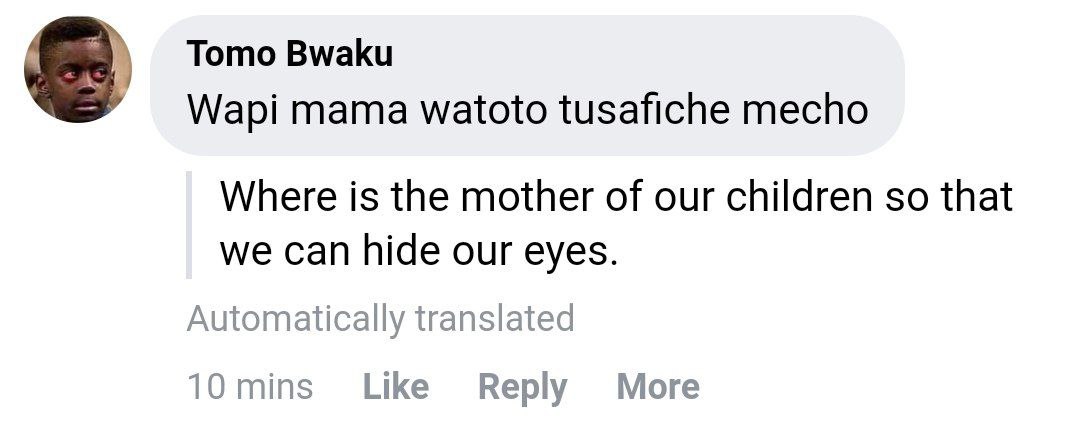Click the Automatically translated label
The image size is (1080, 445).
380,319
